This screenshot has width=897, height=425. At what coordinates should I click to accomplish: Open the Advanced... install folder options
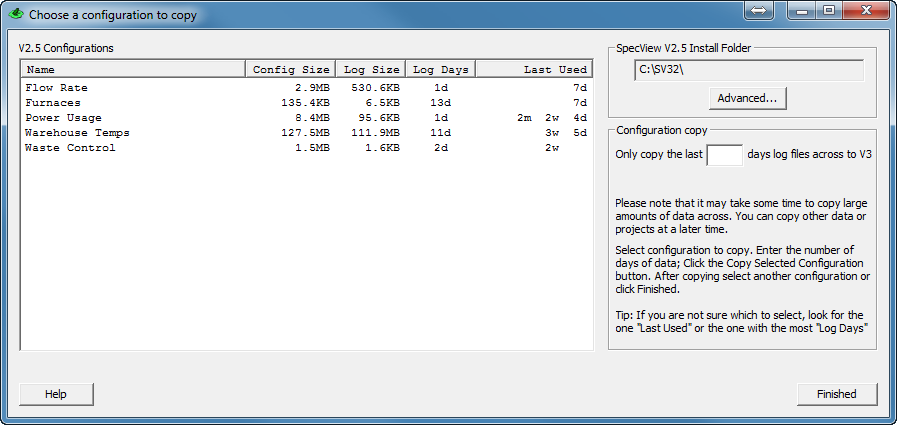coord(746,98)
